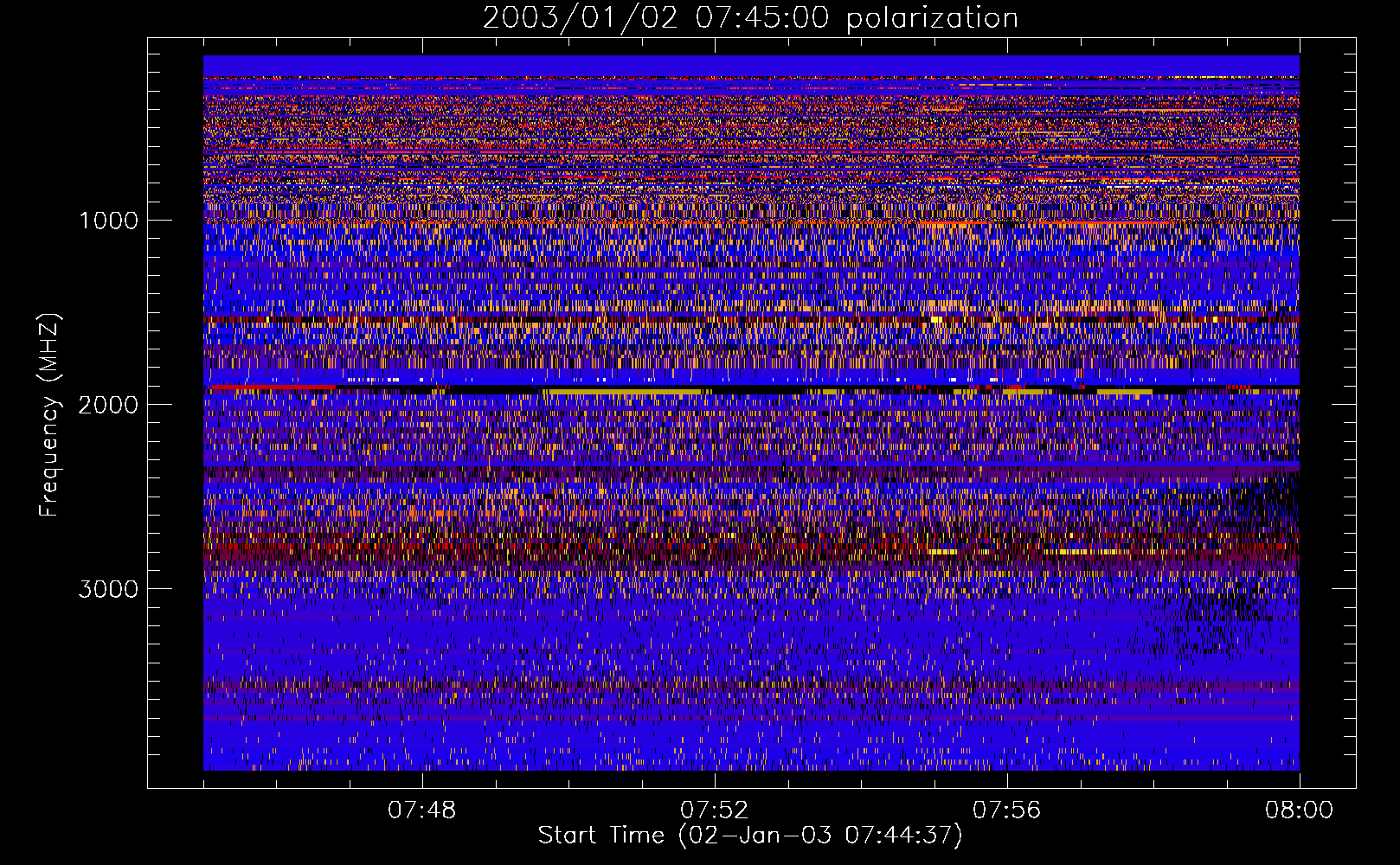
Task: Click the 07:48 time tick label
Action: [422, 811]
